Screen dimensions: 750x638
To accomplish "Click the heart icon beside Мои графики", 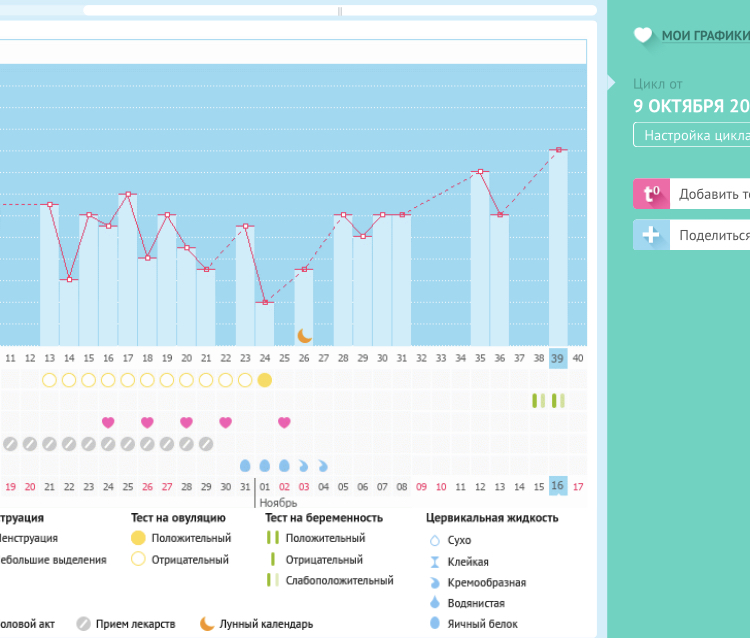I will click(x=643, y=36).
